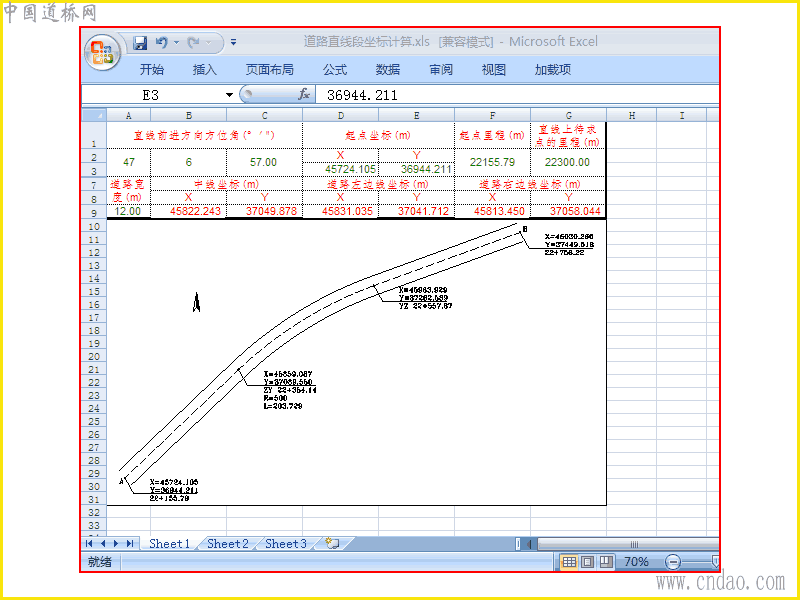Save workbook via floppy disk icon
This screenshot has height=600, width=800.
click(140, 43)
